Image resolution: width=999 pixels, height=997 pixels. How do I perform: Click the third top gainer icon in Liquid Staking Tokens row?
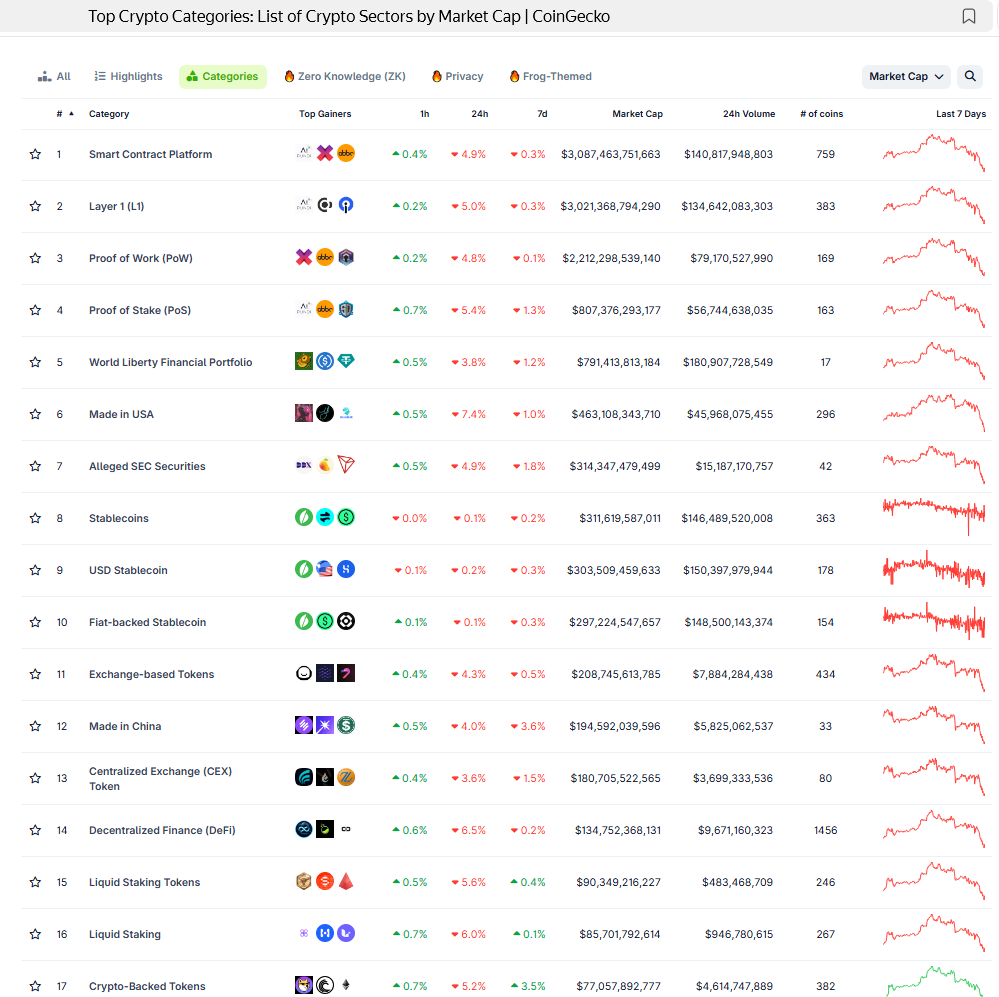[x=346, y=881]
